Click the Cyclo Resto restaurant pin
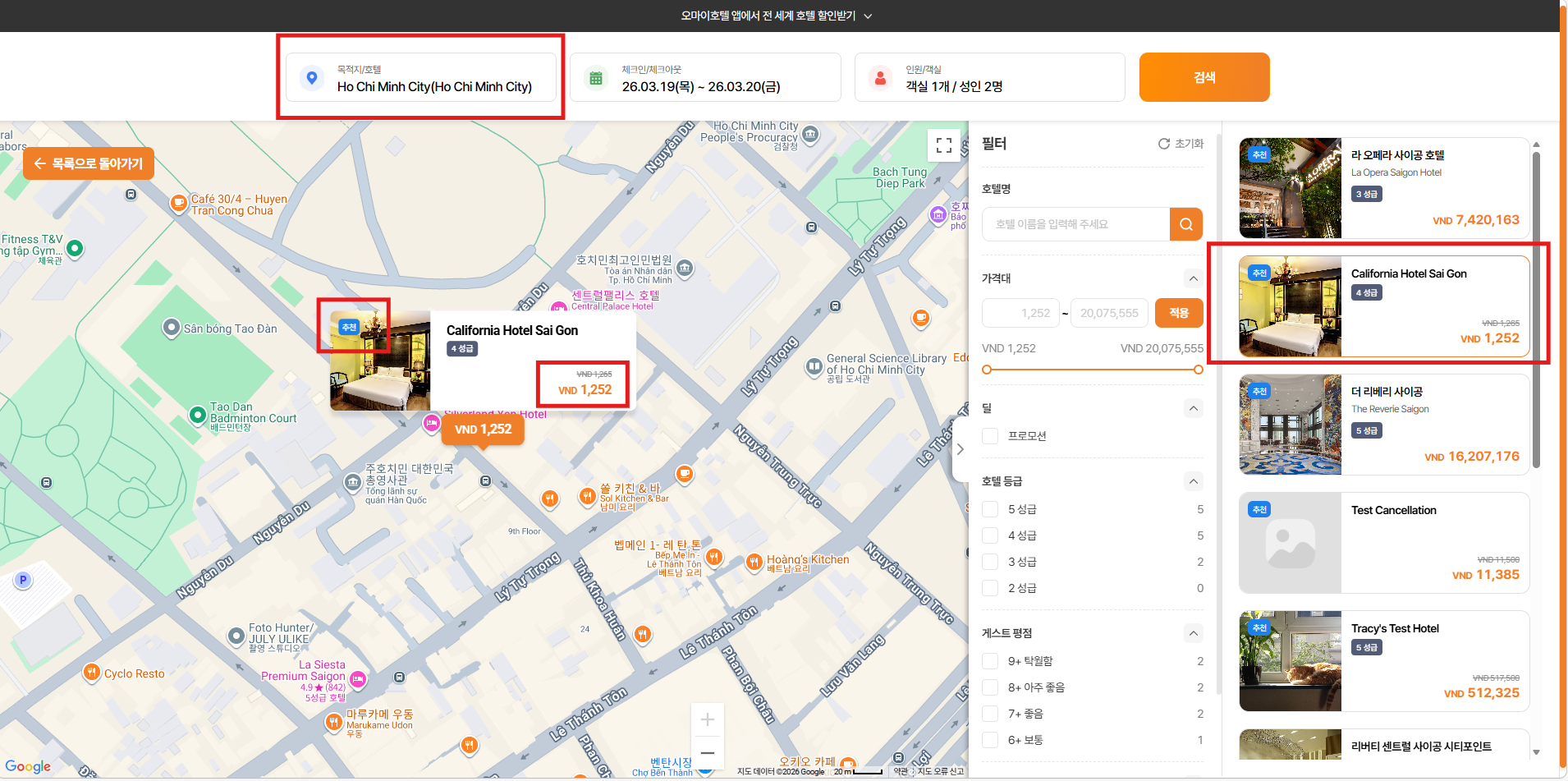Viewport: 1568px width, 781px height. [x=91, y=673]
